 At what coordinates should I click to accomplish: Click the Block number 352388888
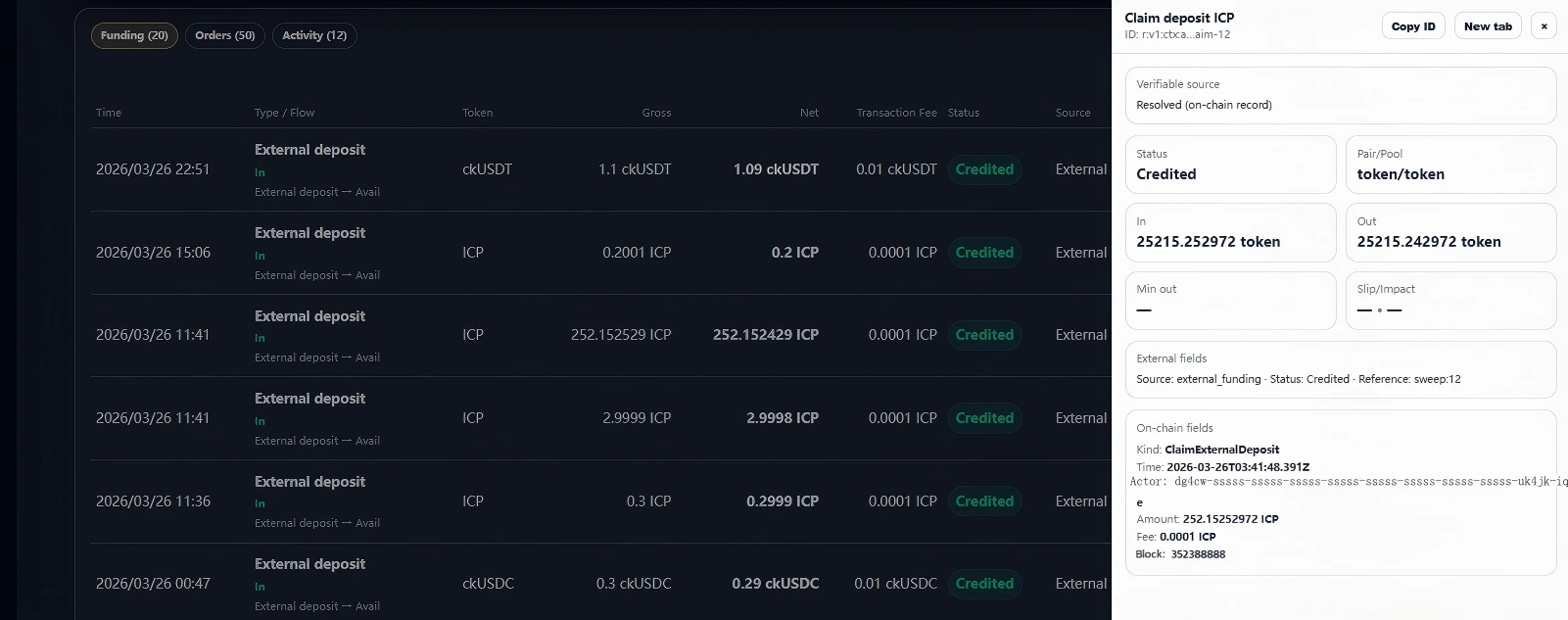click(x=1198, y=554)
